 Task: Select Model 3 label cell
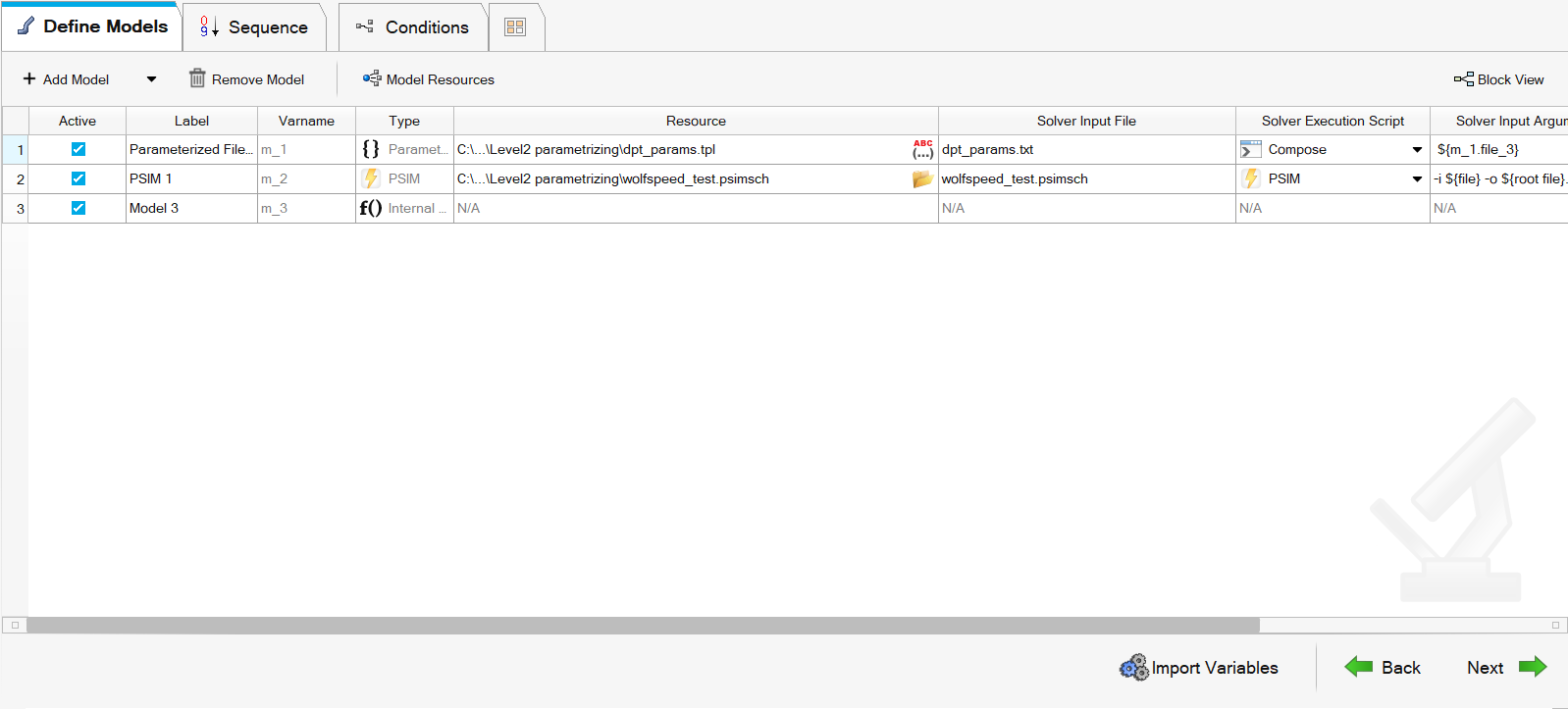click(191, 208)
